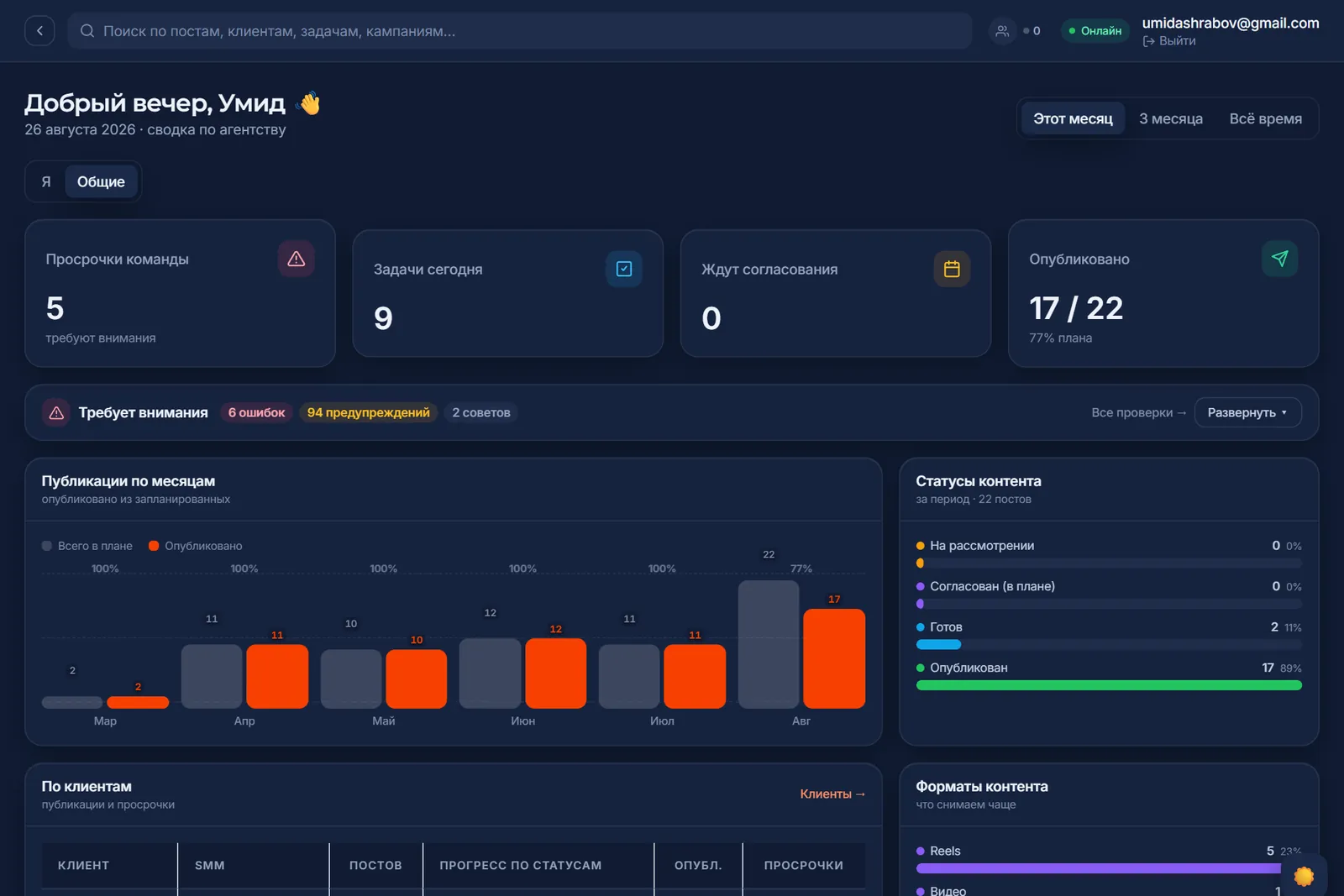Click the Готов blue progress bar
Viewport: 1344px width, 896px height.
coord(938,645)
